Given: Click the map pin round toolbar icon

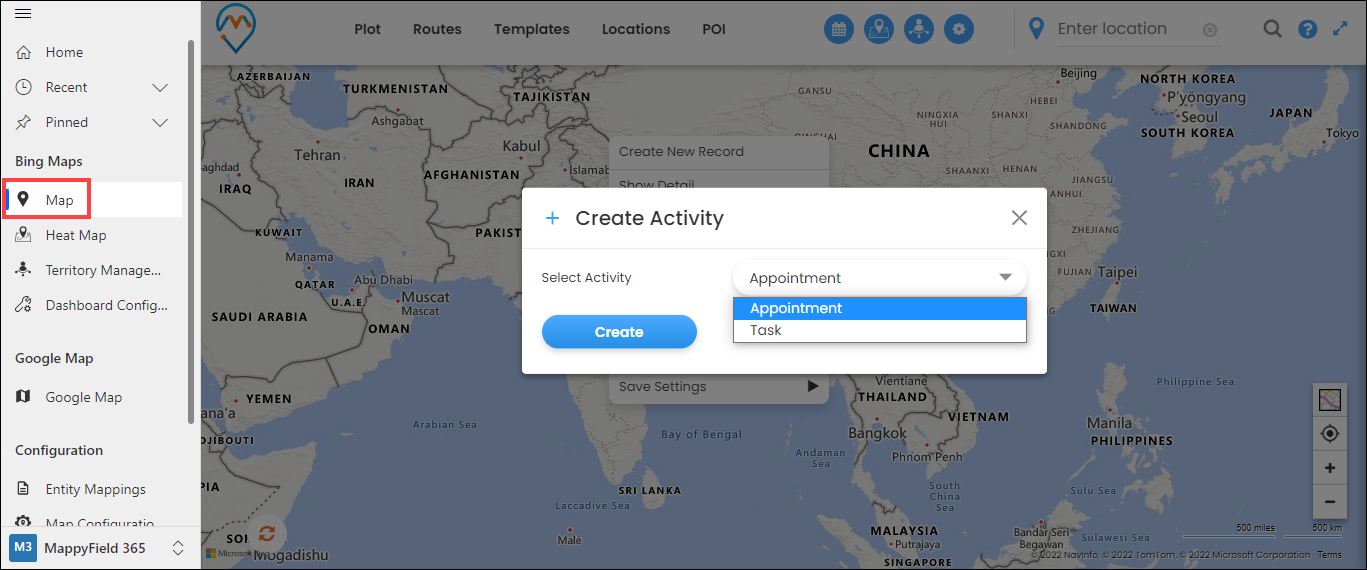Looking at the screenshot, I should coord(879,29).
